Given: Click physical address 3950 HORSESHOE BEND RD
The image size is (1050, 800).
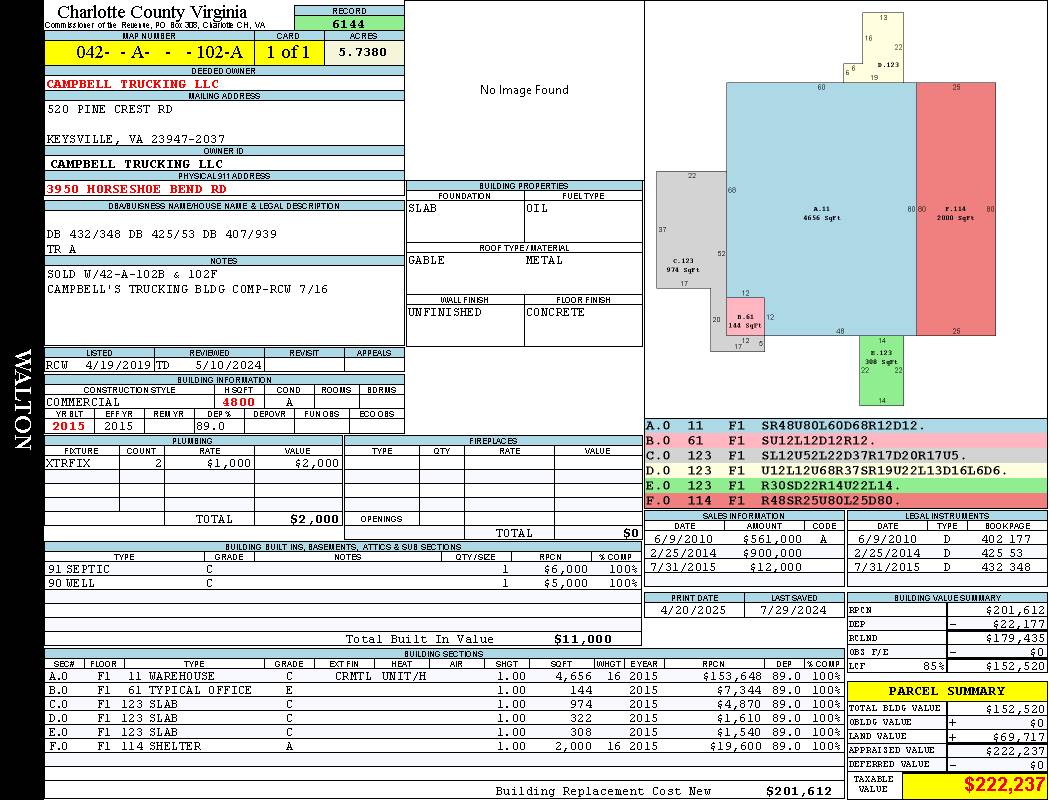Looking at the screenshot, I should 137,189.
